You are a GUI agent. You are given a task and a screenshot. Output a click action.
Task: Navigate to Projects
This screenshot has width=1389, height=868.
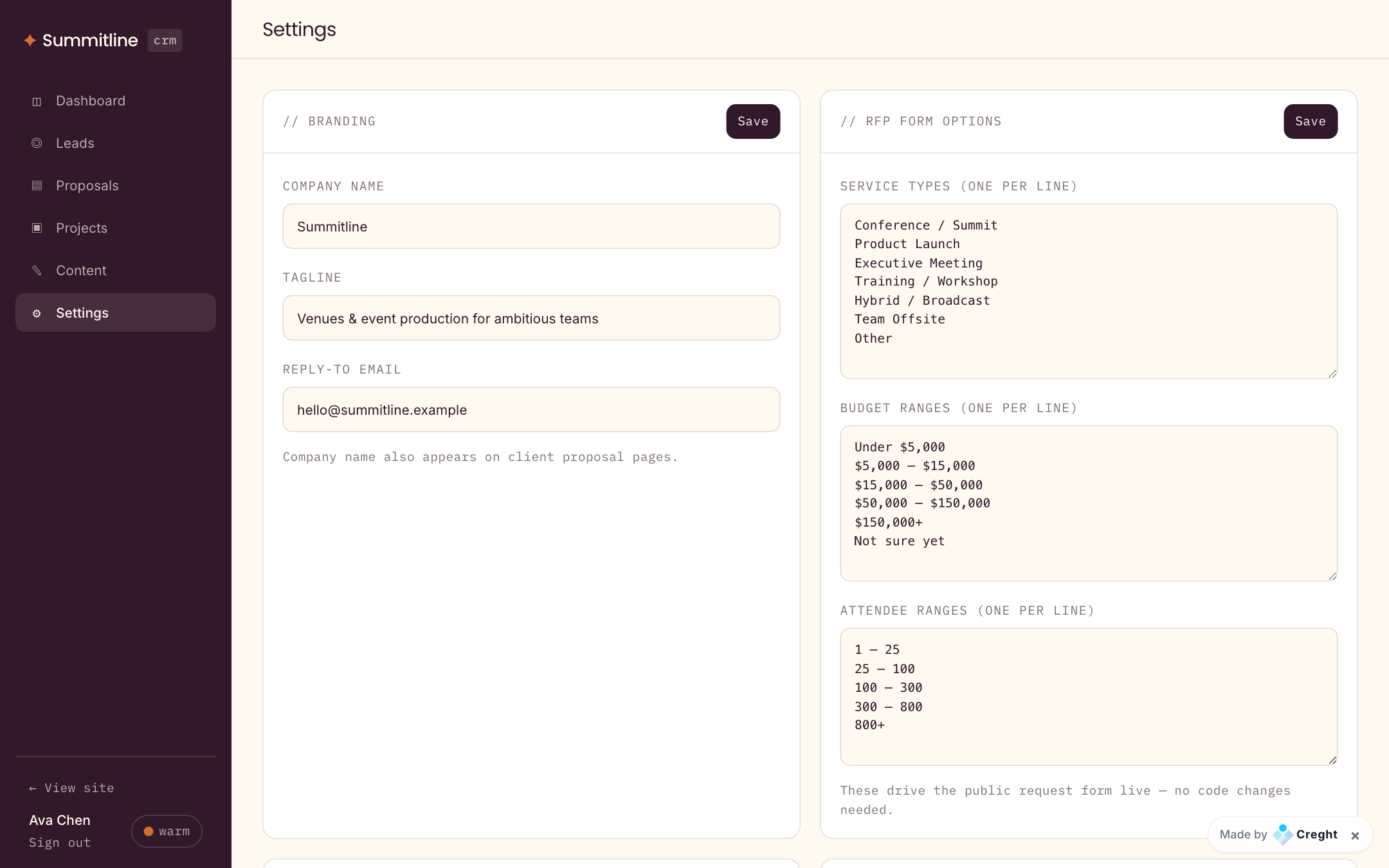tap(116, 228)
